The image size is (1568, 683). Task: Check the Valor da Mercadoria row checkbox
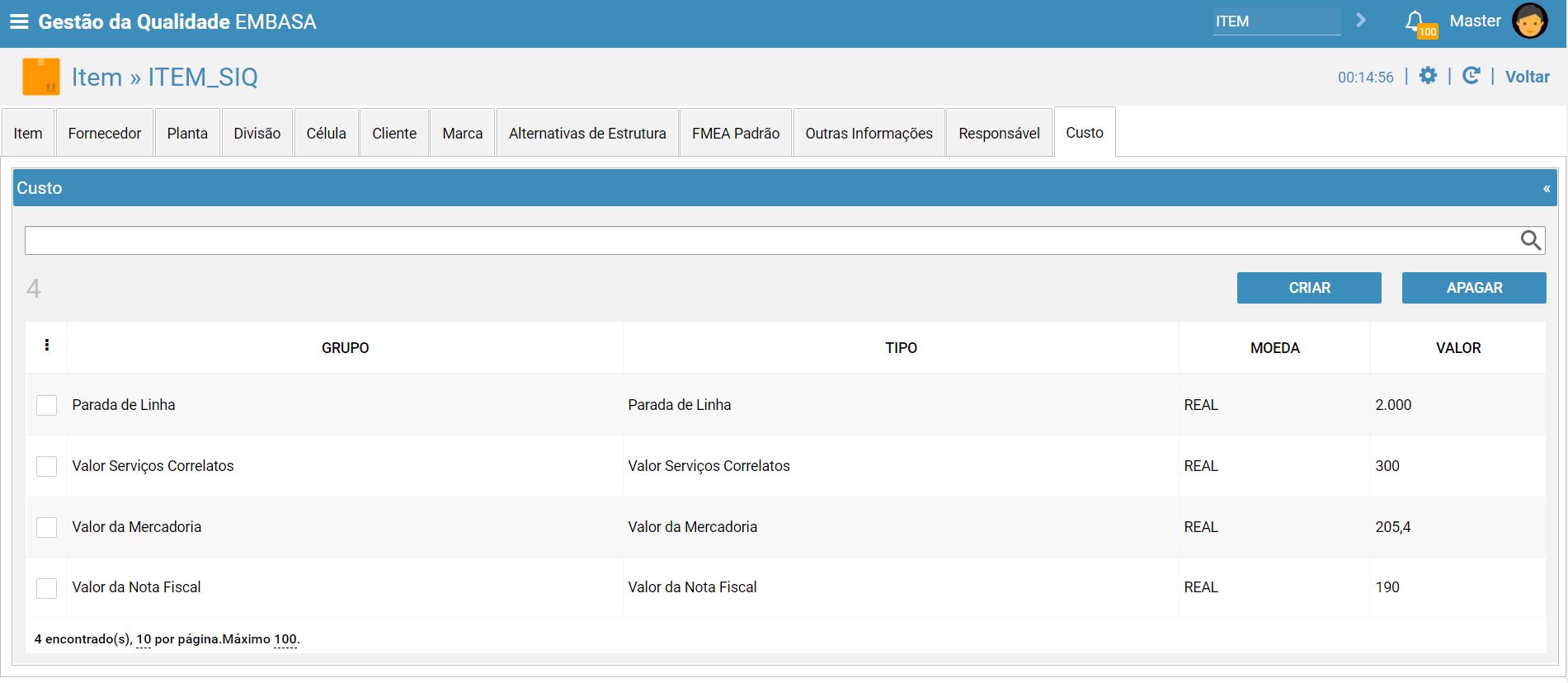(47, 527)
